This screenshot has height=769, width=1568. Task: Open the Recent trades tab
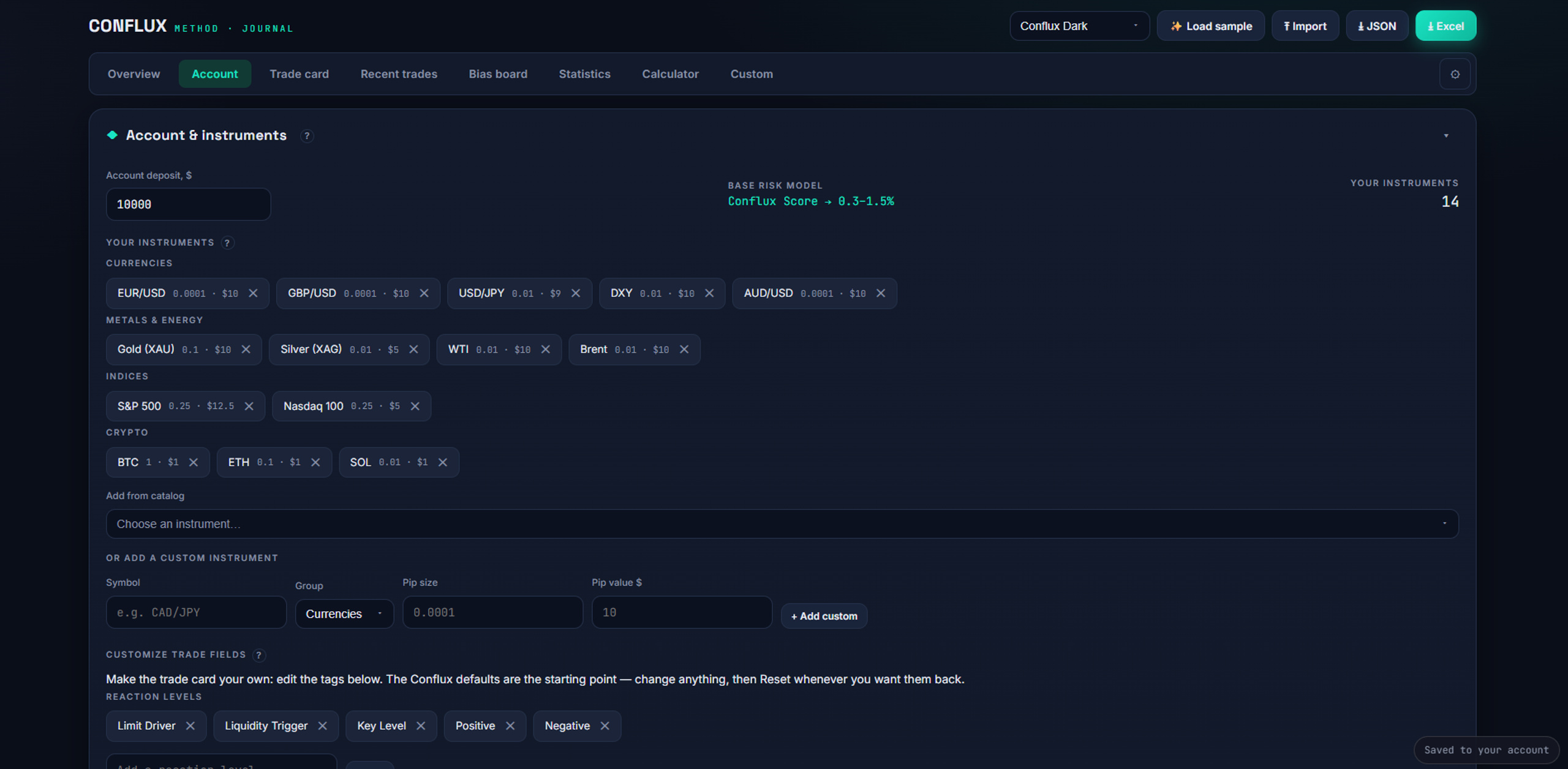tap(399, 74)
